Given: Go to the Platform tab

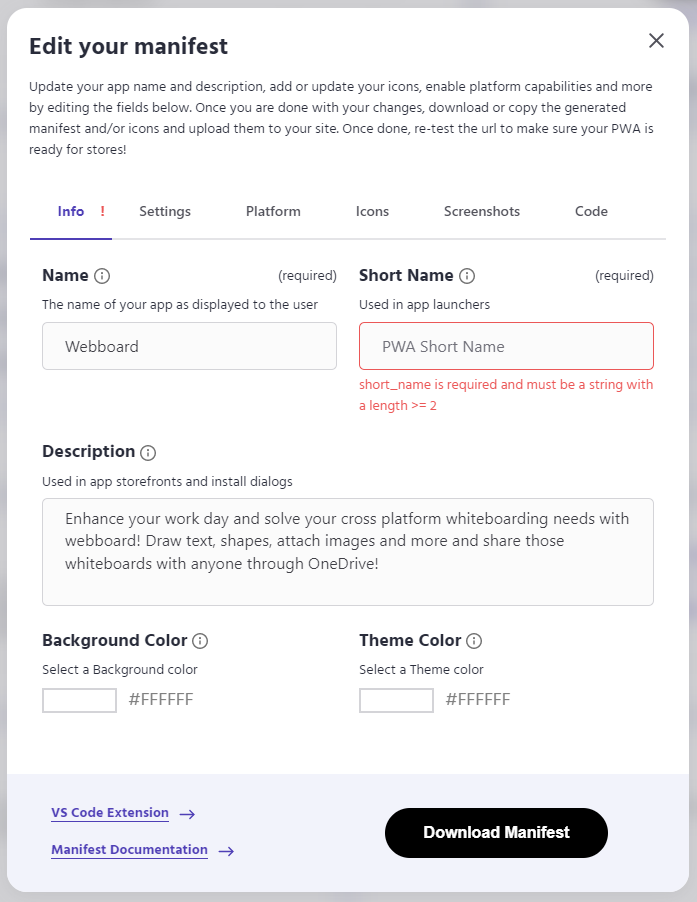Looking at the screenshot, I should 273,211.
